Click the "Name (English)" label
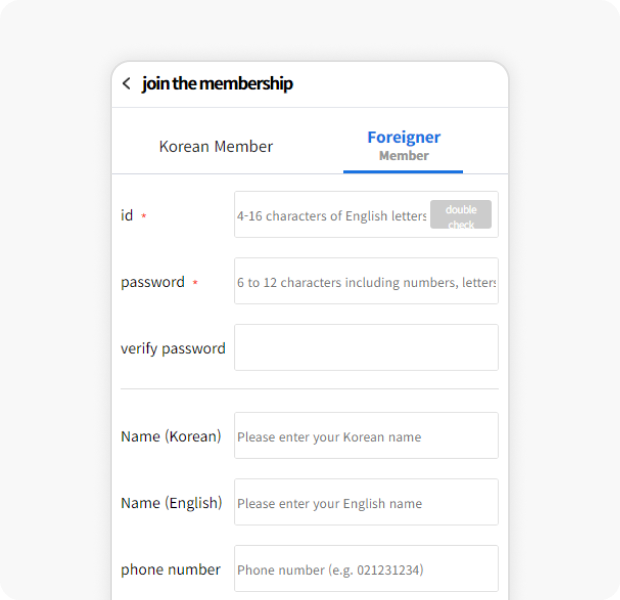Viewport: 620px width, 600px height. tap(171, 503)
